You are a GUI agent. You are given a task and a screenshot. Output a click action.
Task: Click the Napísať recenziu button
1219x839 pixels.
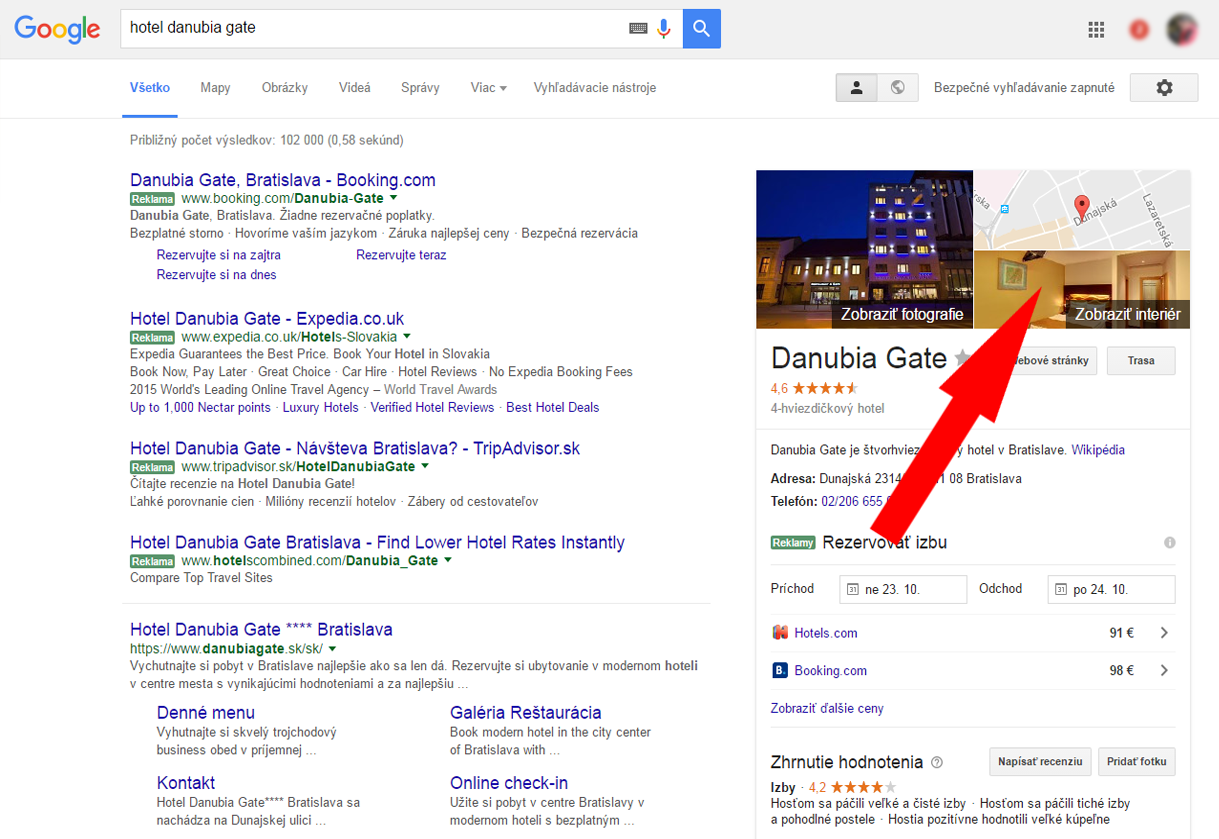pos(1040,762)
